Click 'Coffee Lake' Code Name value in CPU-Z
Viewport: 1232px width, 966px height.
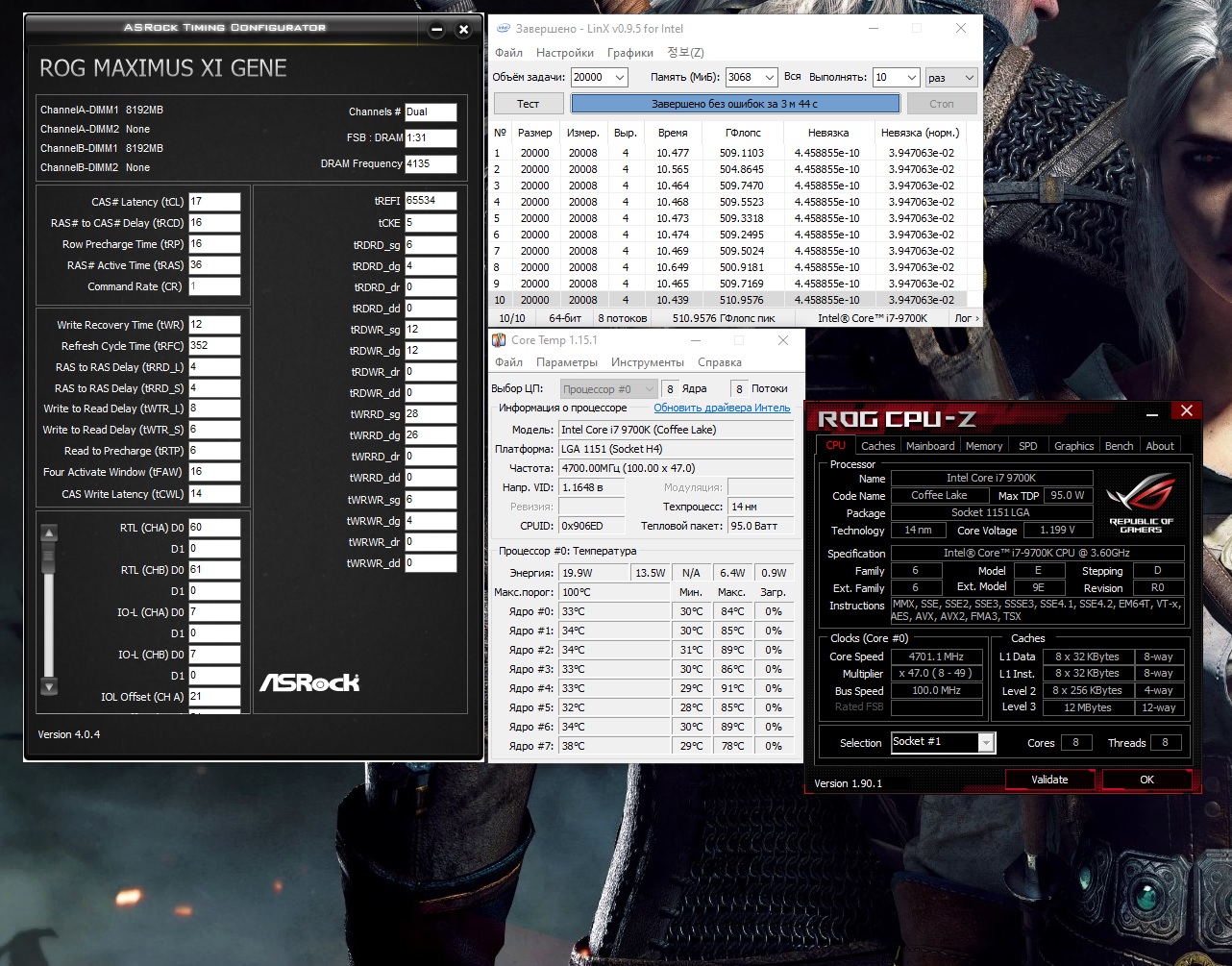(x=940, y=495)
